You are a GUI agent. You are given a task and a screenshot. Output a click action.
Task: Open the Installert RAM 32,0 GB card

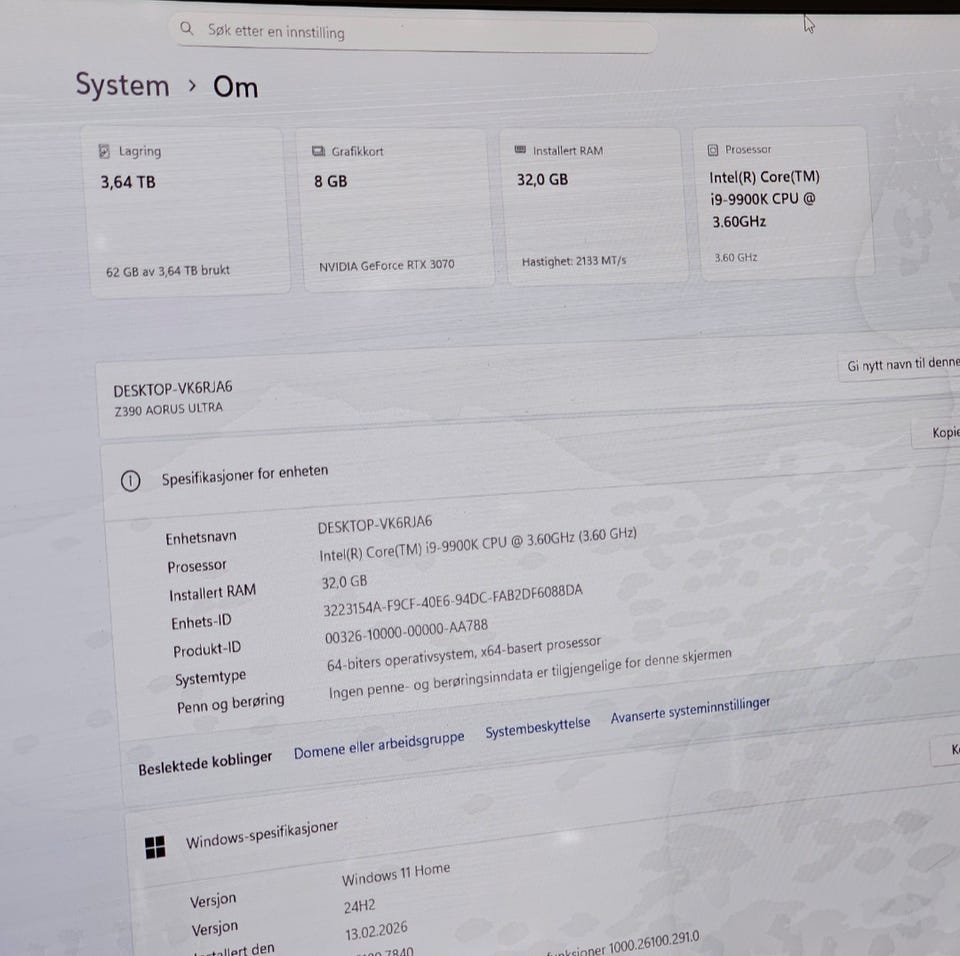pyautogui.click(x=593, y=206)
